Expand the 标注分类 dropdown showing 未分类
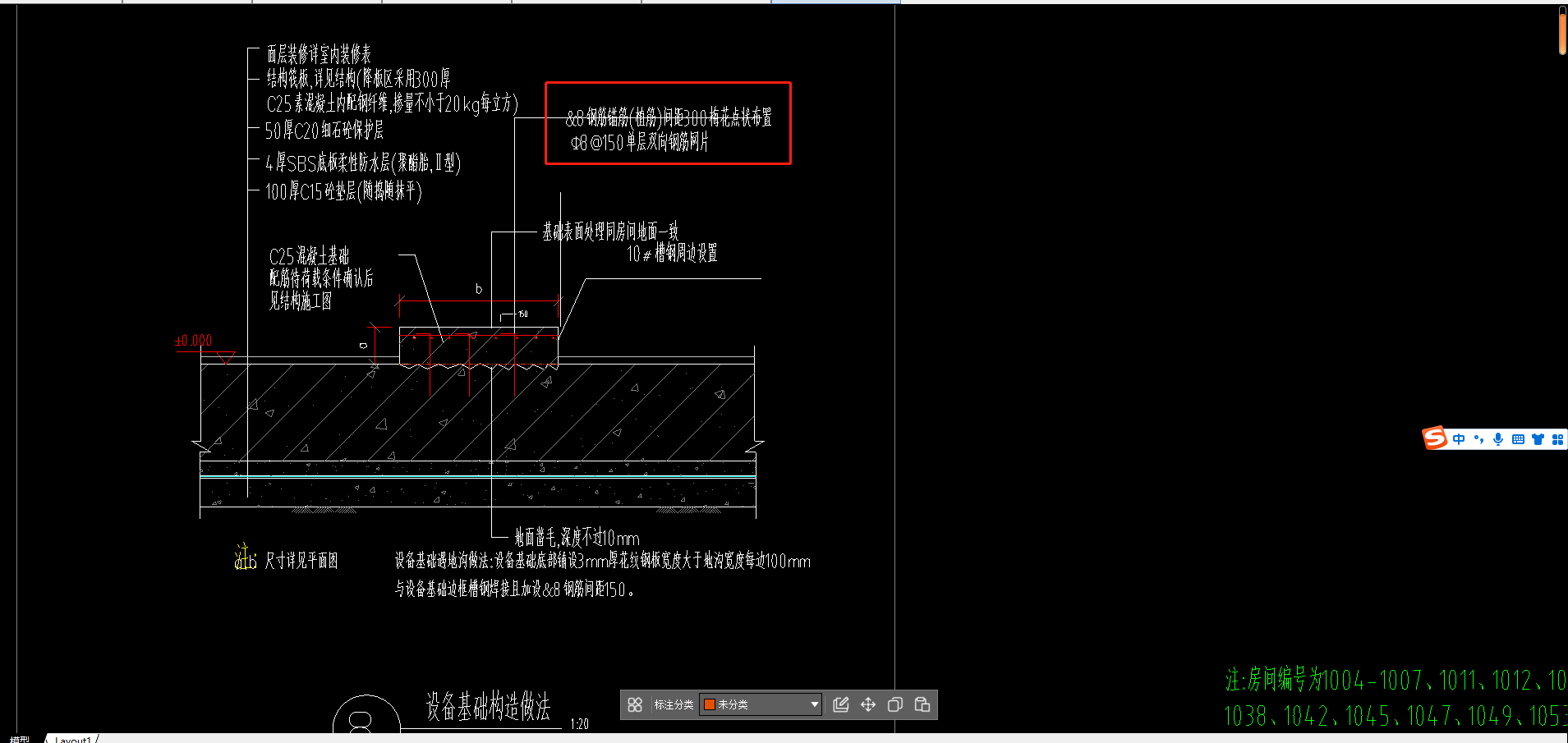Image resolution: width=1568 pixels, height=743 pixels. [761, 704]
